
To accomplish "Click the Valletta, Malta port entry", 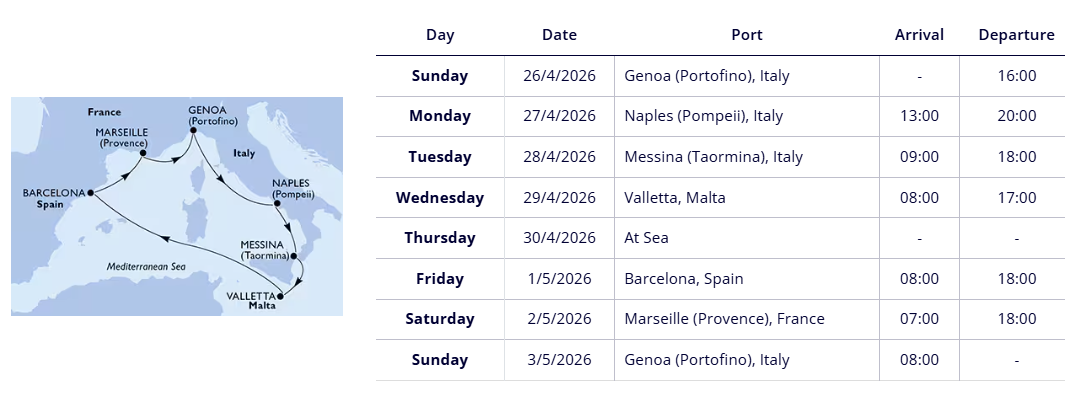I will [674, 198].
